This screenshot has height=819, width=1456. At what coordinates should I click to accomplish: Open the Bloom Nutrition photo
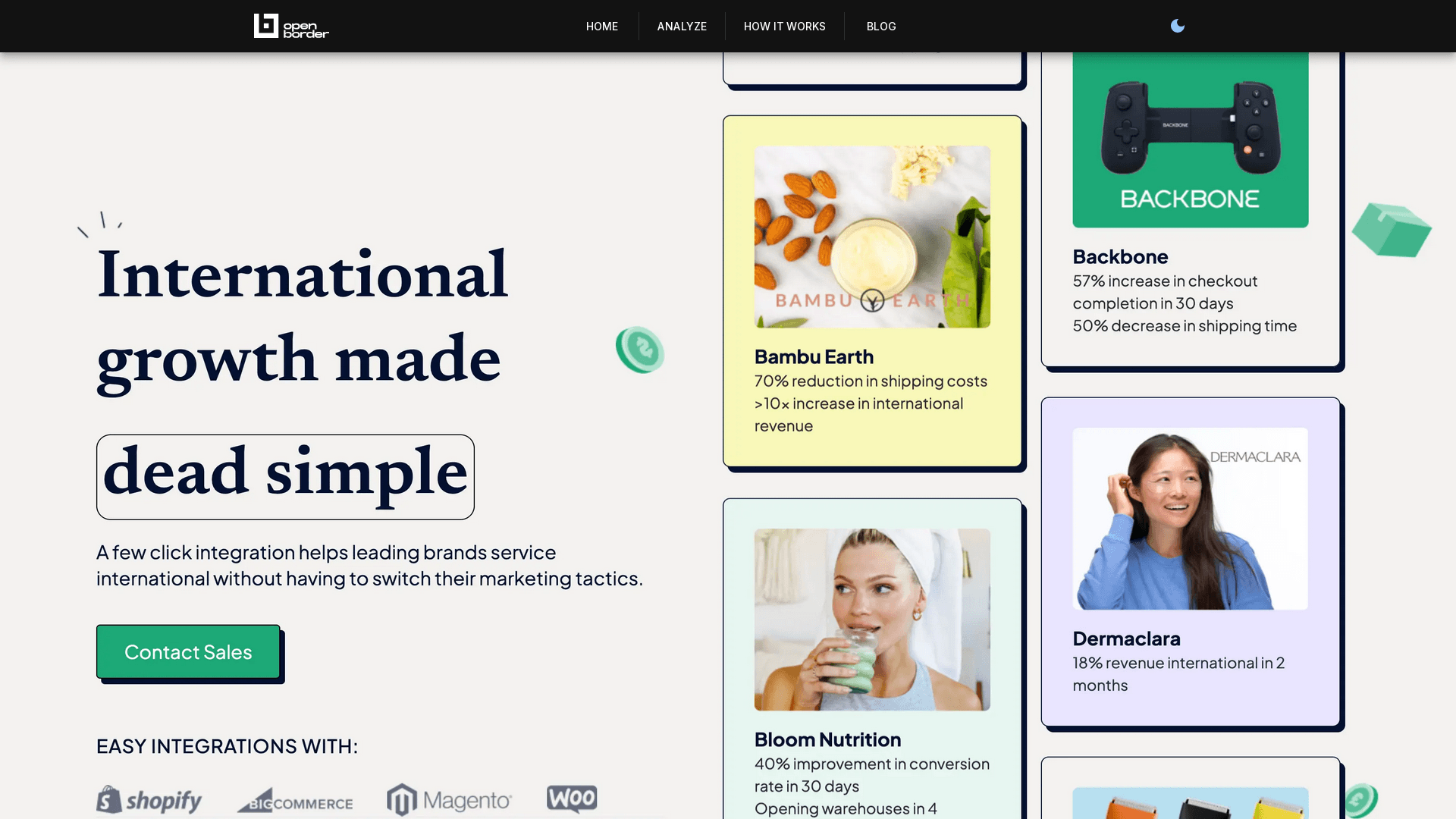[x=872, y=620]
